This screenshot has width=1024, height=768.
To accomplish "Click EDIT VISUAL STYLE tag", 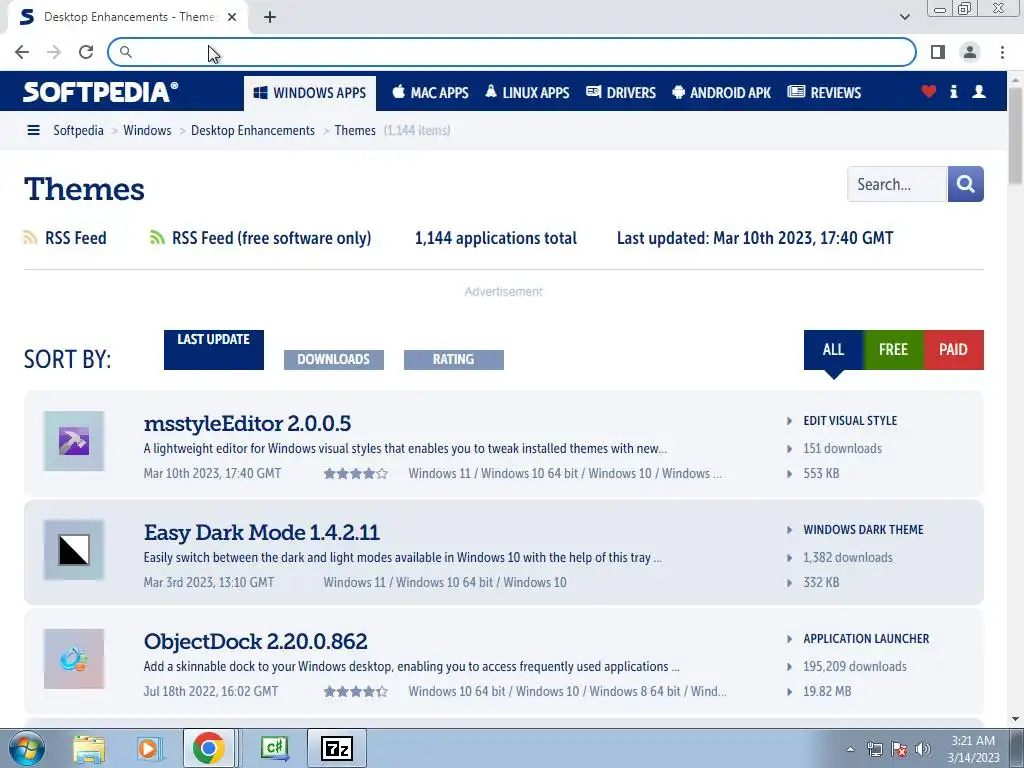I will pos(850,421).
